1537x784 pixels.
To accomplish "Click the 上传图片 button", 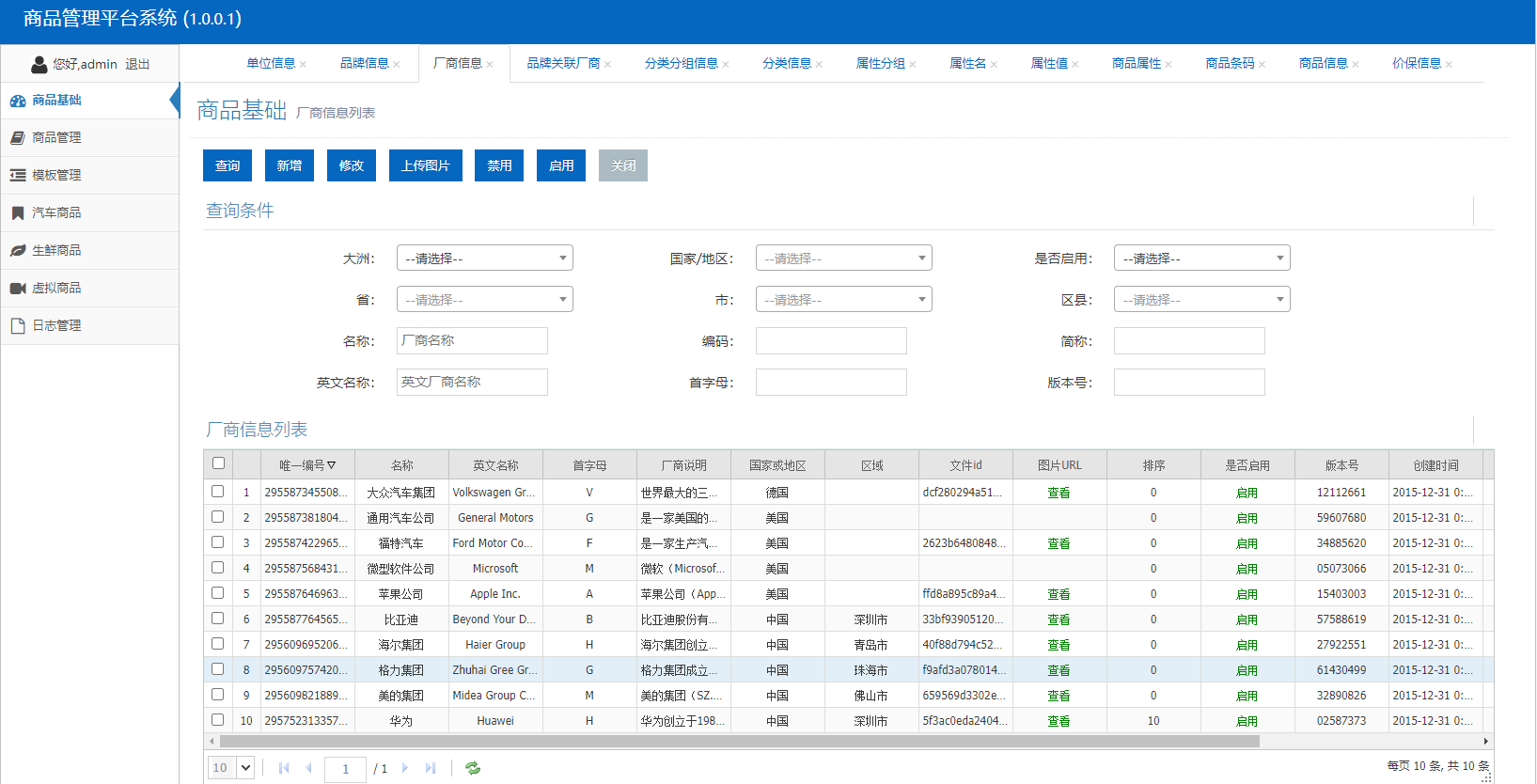I will pyautogui.click(x=425, y=165).
